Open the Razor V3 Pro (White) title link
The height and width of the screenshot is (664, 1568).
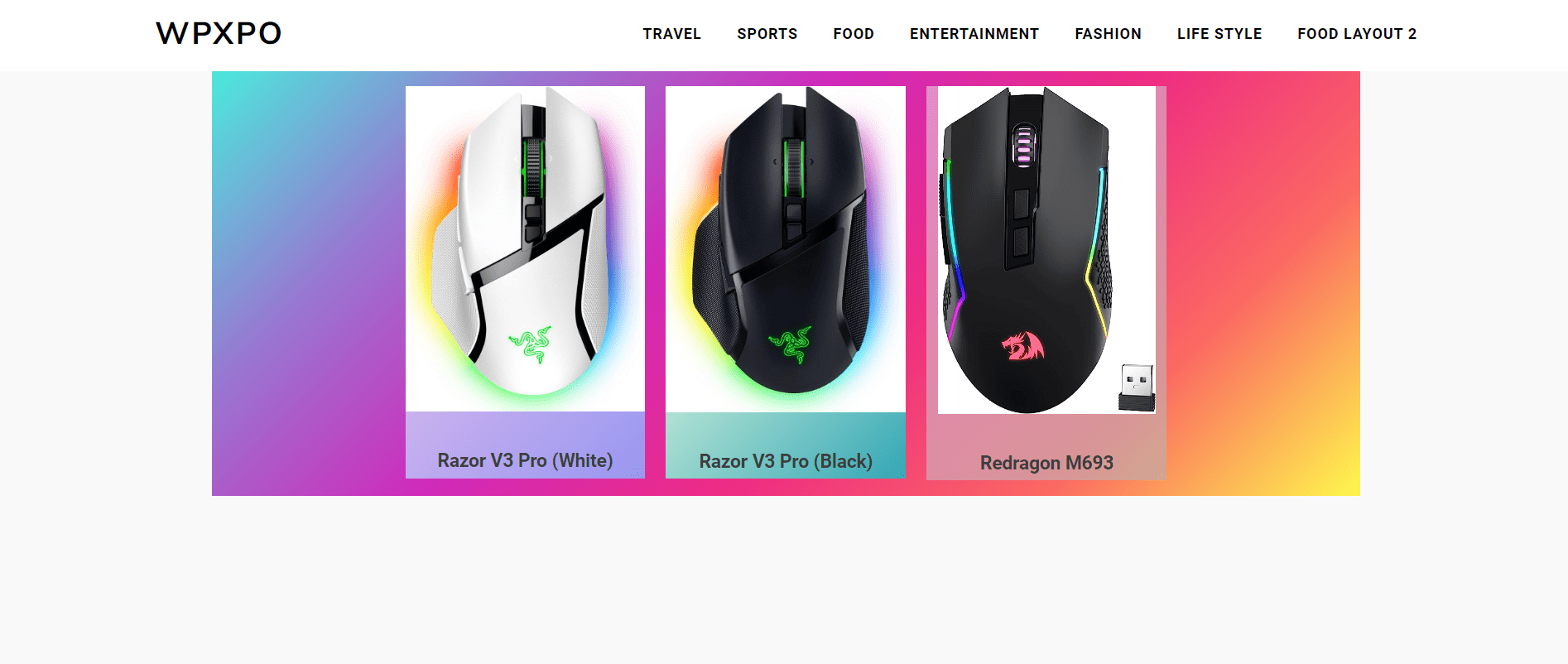click(525, 460)
